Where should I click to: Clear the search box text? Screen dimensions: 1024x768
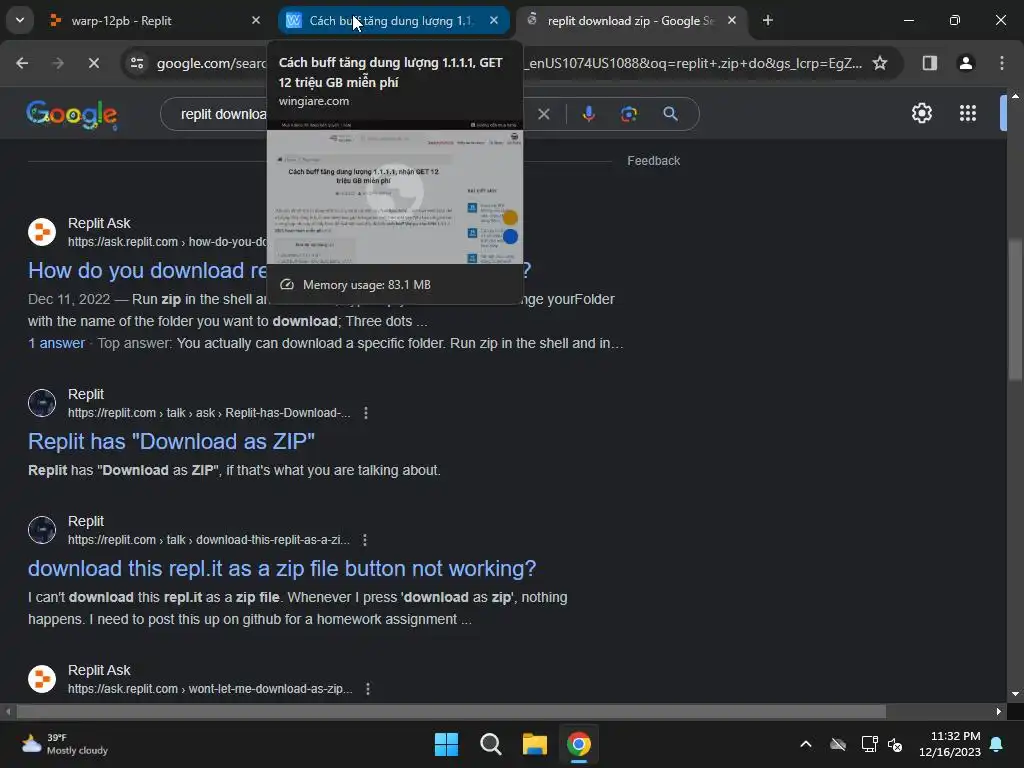pos(543,114)
